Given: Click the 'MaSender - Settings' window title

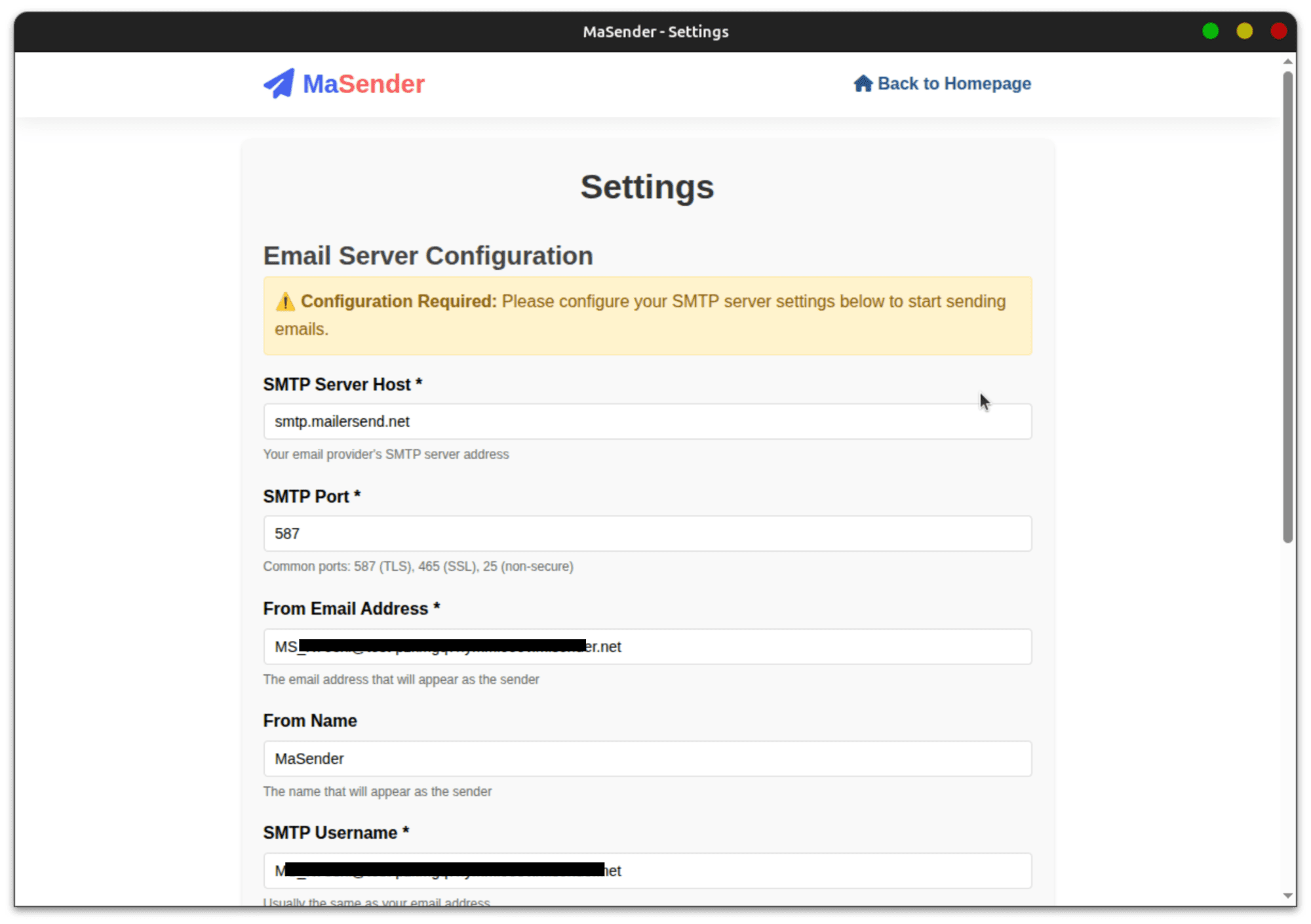Looking at the screenshot, I should tap(655, 31).
